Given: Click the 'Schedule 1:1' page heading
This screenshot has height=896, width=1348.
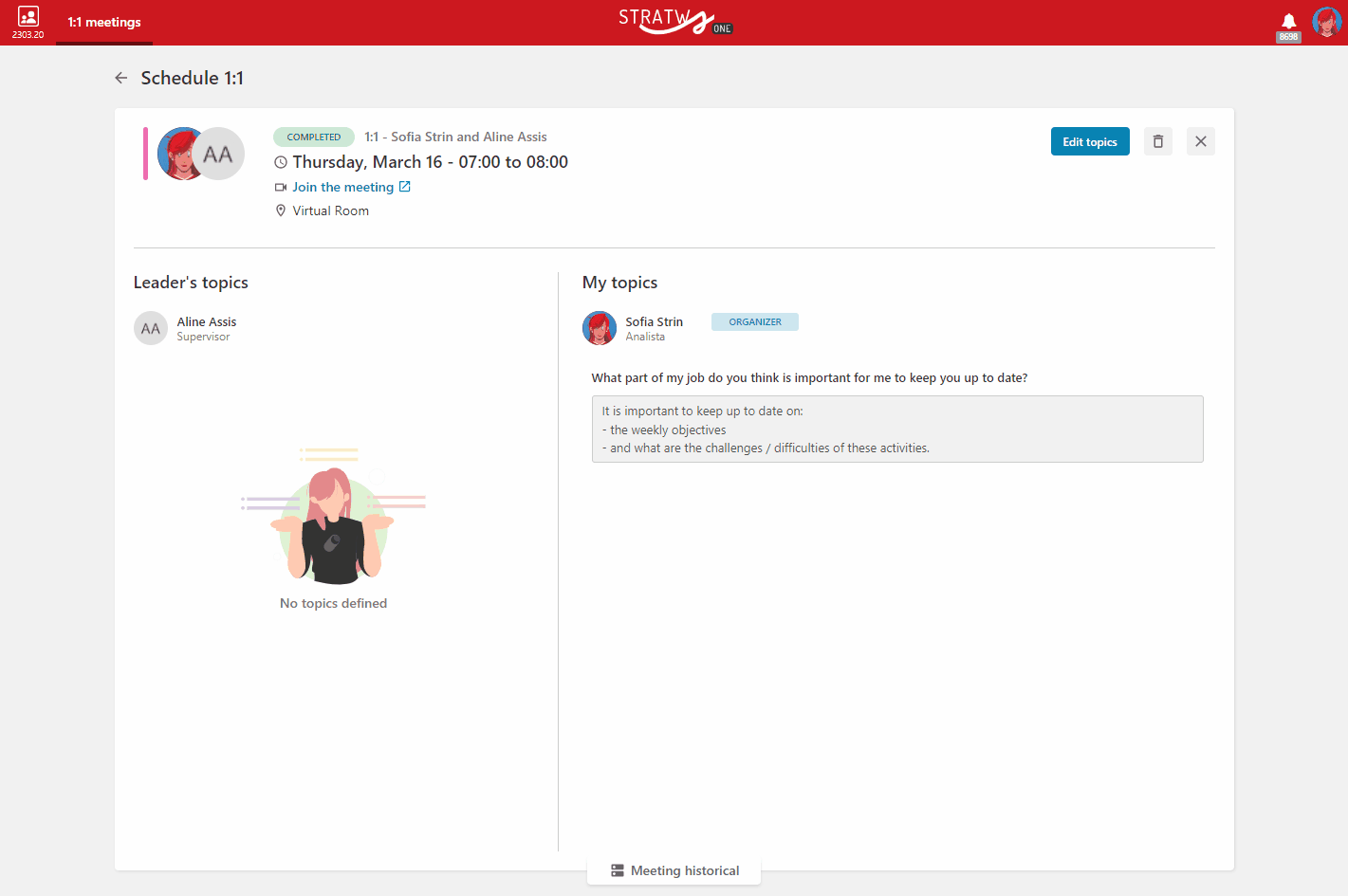Looking at the screenshot, I should click(193, 78).
